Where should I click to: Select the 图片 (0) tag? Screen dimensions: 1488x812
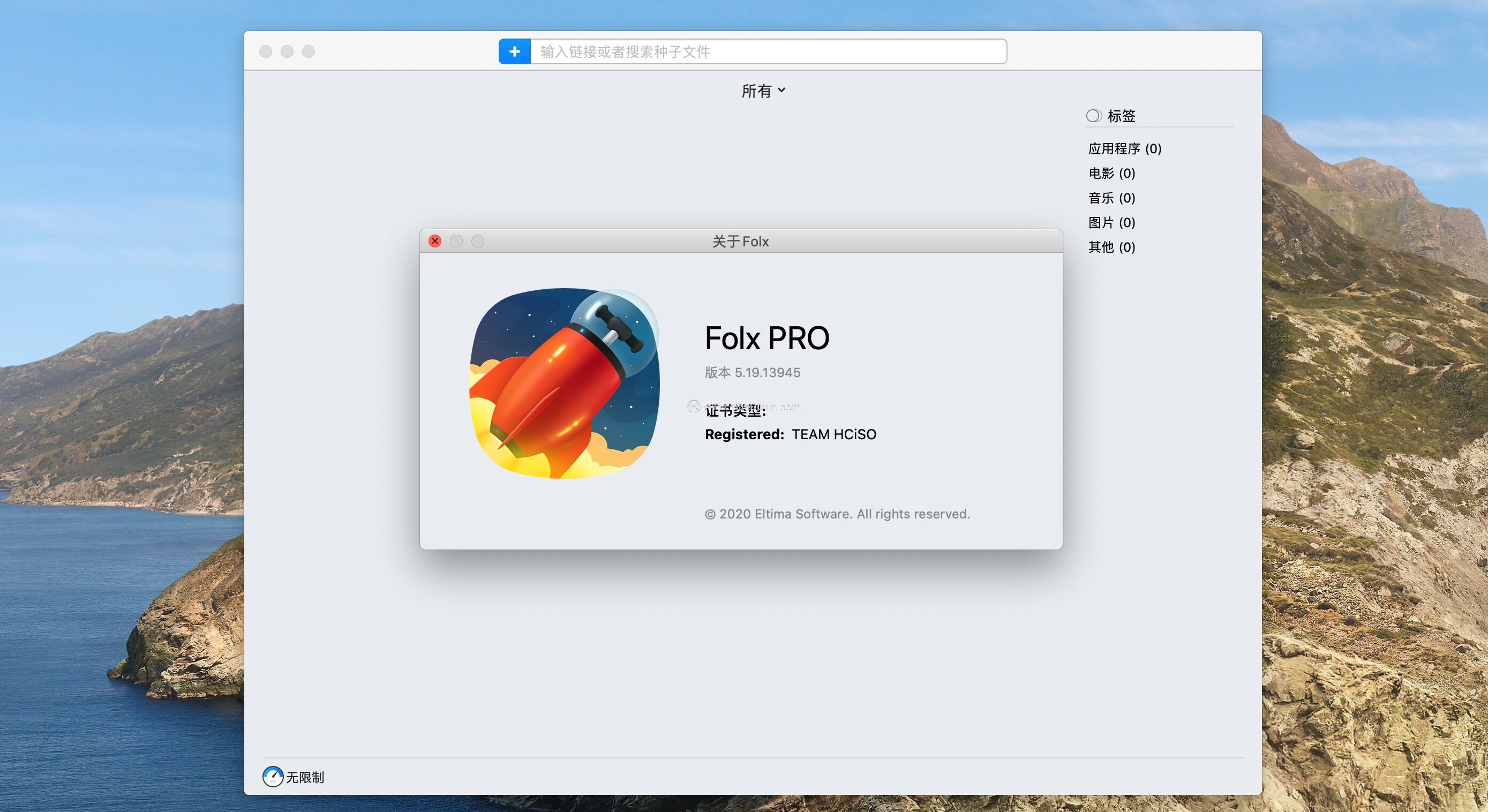pos(1111,222)
